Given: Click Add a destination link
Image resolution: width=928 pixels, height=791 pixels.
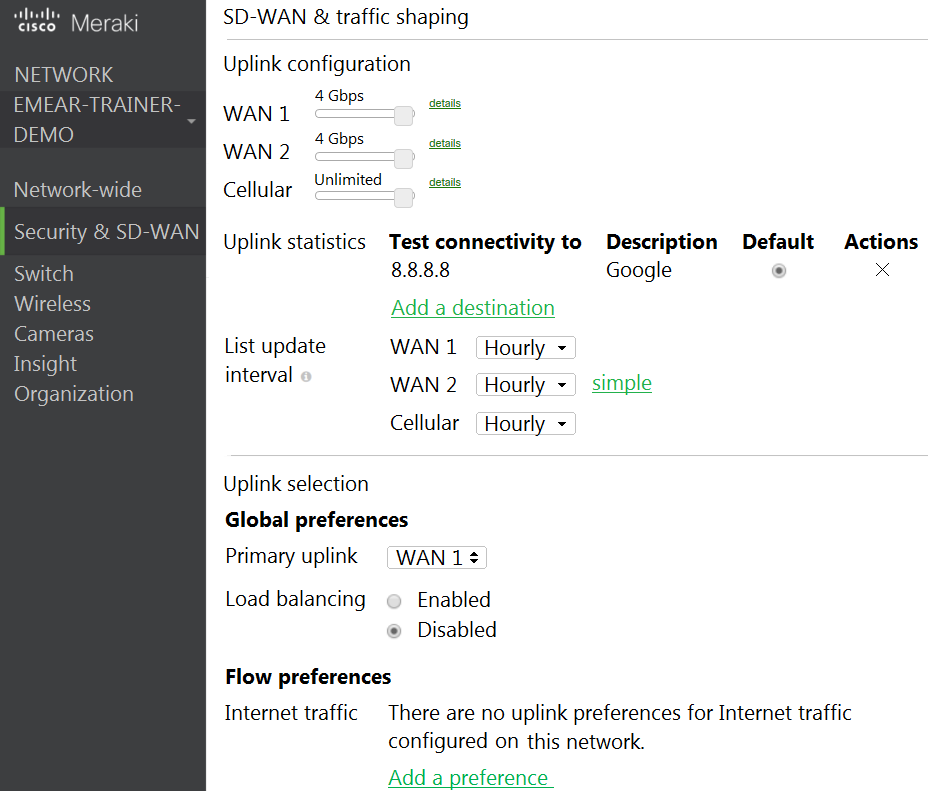Looking at the screenshot, I should [473, 308].
